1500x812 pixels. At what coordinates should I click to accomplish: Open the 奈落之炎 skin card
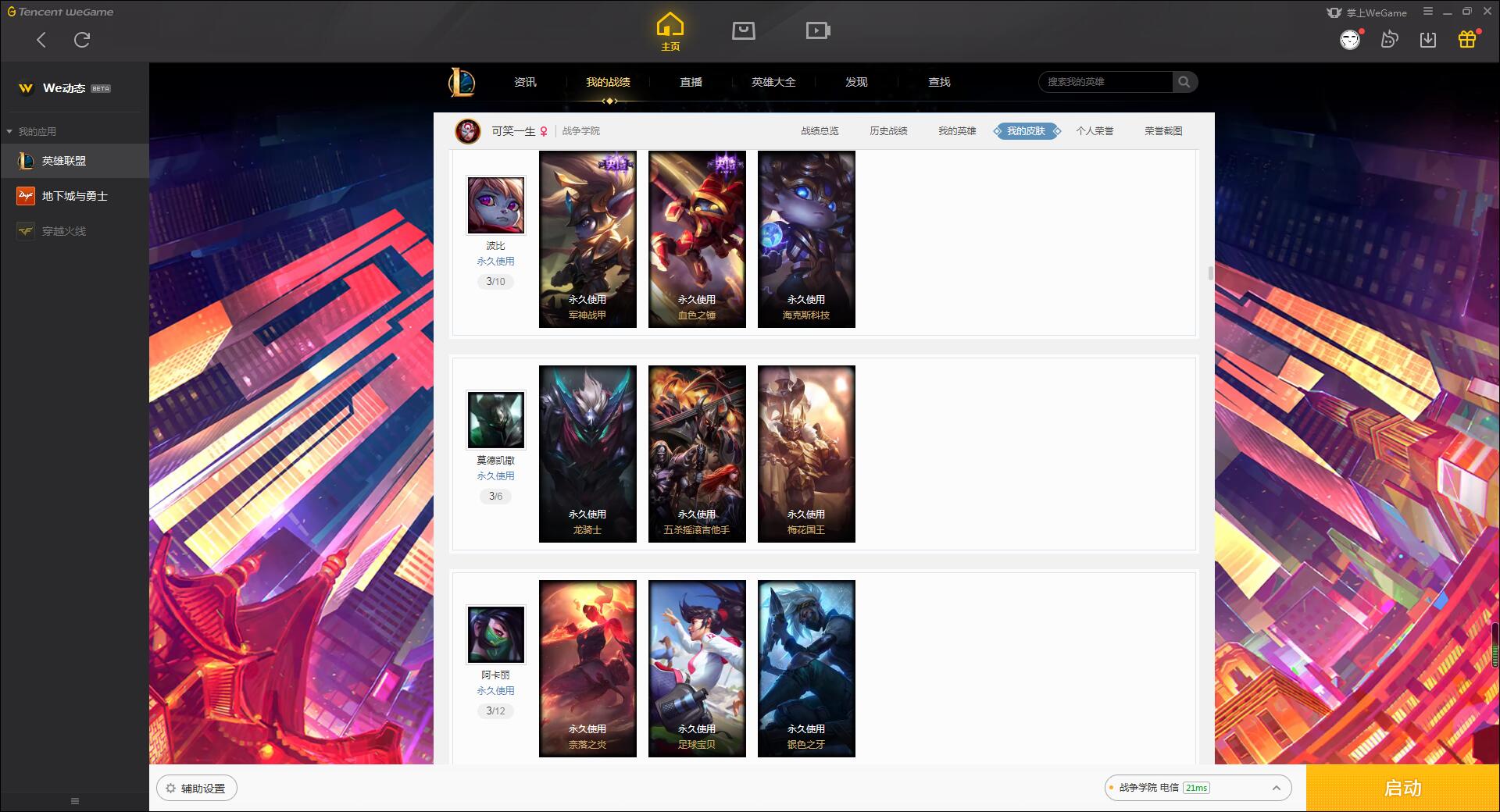[x=587, y=668]
